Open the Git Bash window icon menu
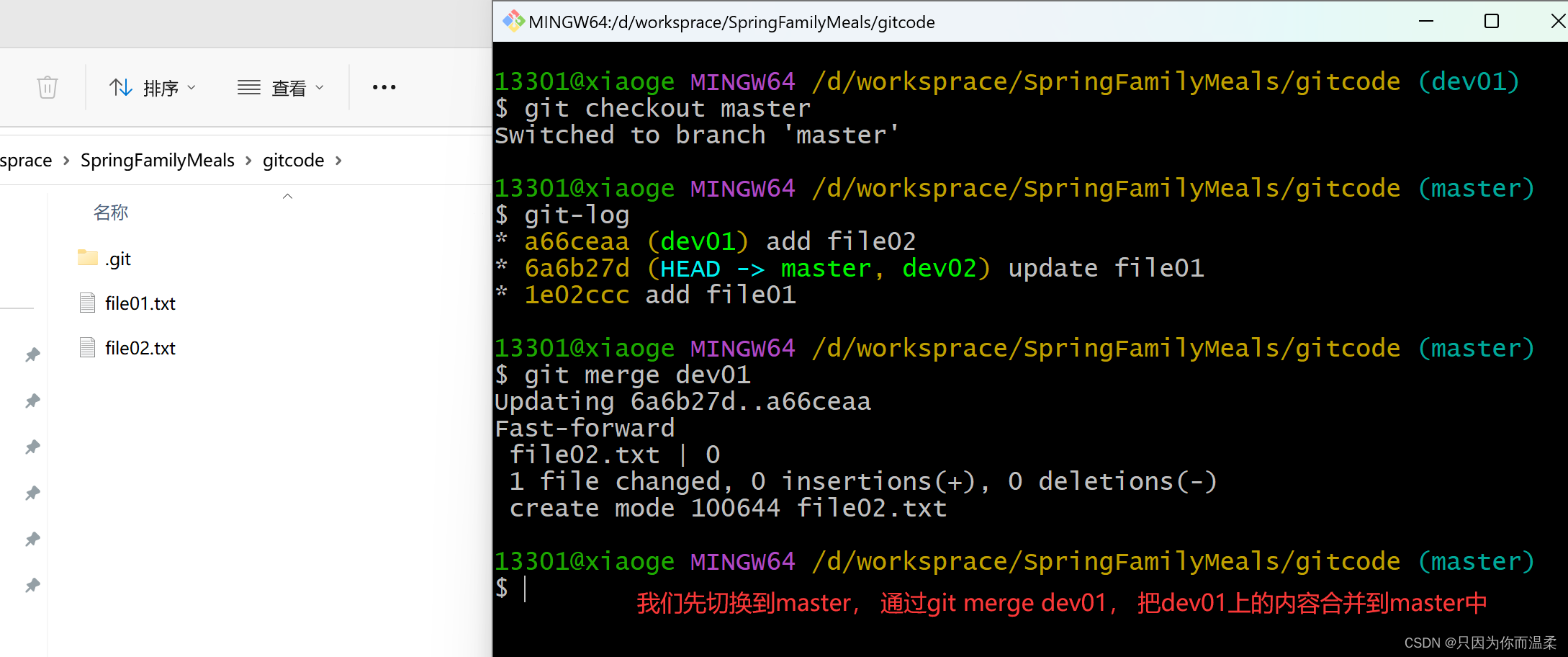 click(513, 22)
